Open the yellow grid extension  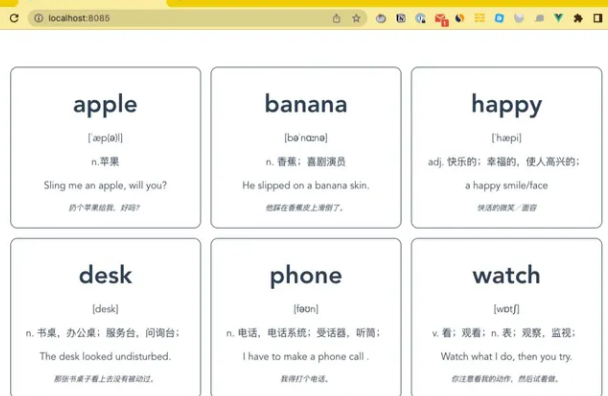click(x=479, y=18)
